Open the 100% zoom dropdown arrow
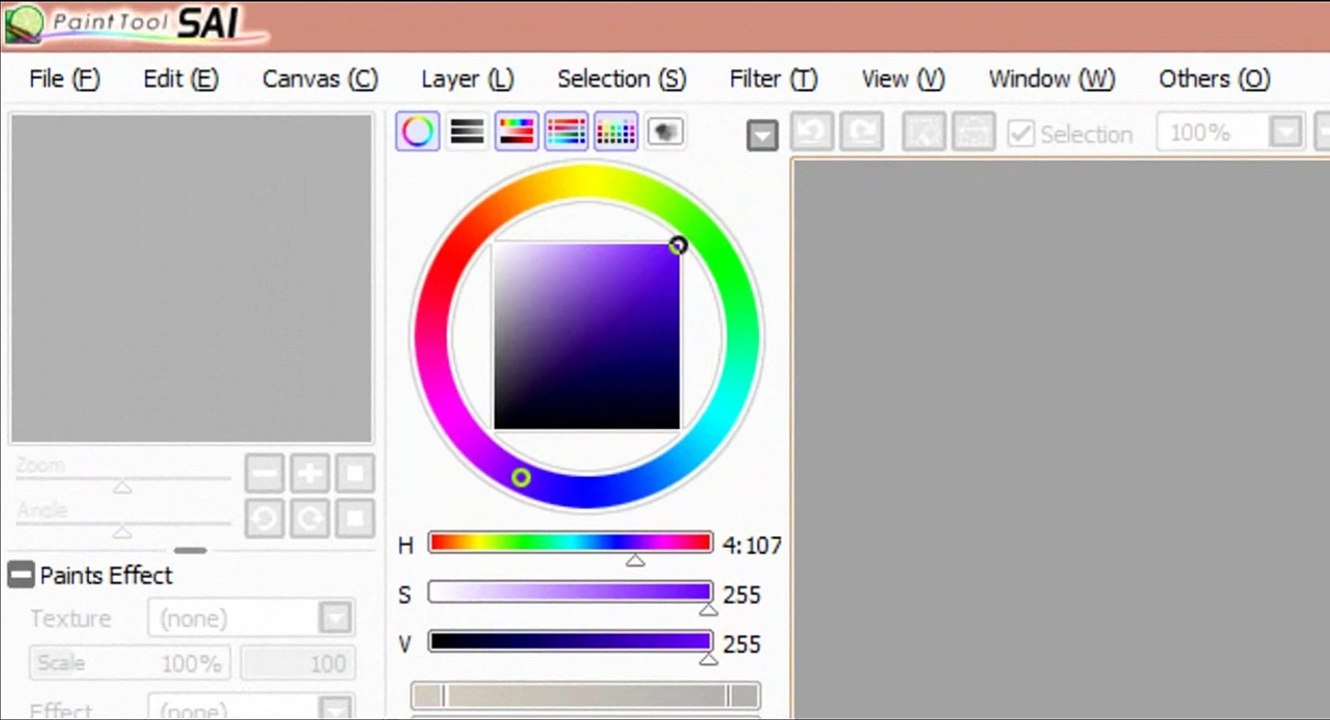The width and height of the screenshot is (1330, 720). coord(1286,132)
